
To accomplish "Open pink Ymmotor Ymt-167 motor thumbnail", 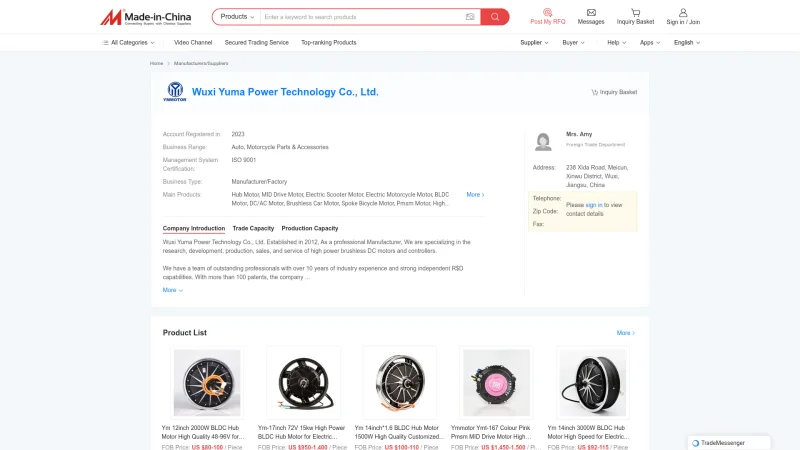I will click(x=496, y=383).
